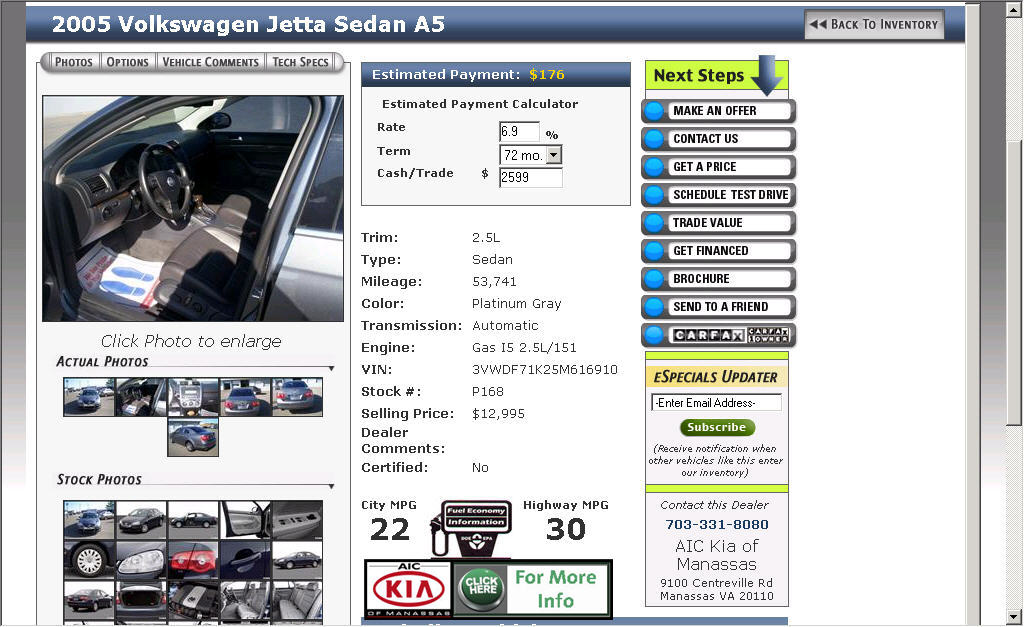Image resolution: width=1024 pixels, height=627 pixels.
Task: Click the Make An Offer button
Action: point(718,111)
